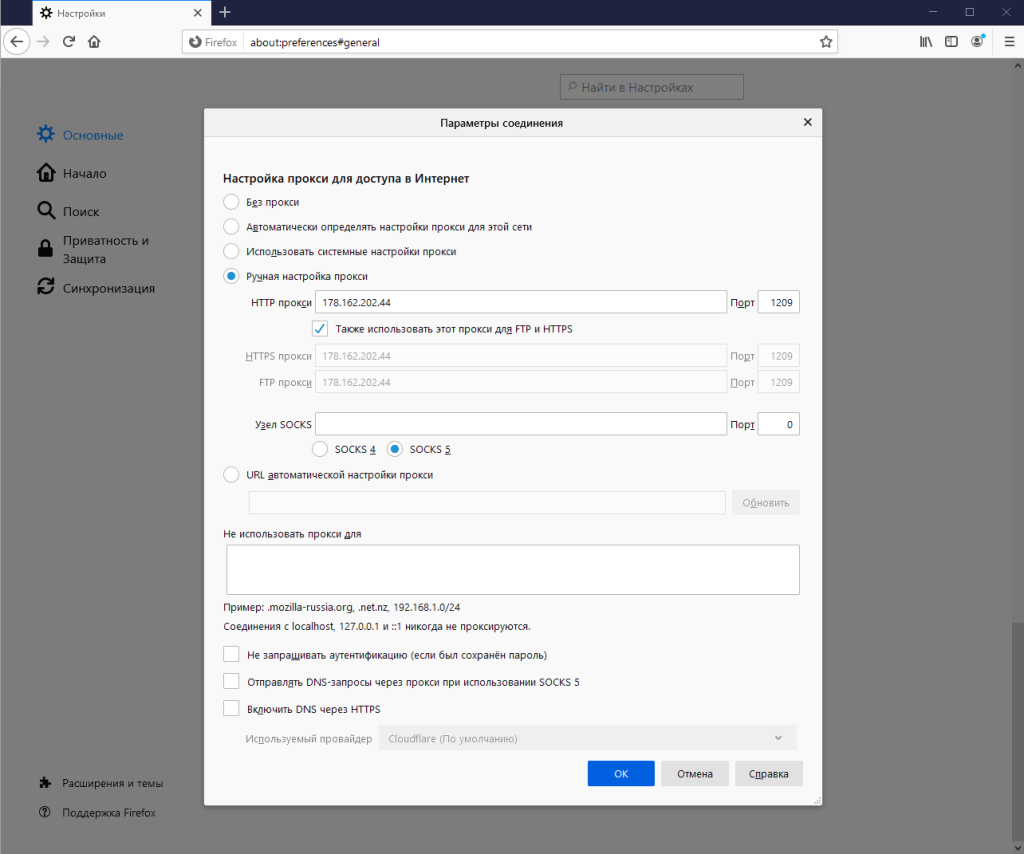Open a new tab with plus icon

(x=225, y=12)
